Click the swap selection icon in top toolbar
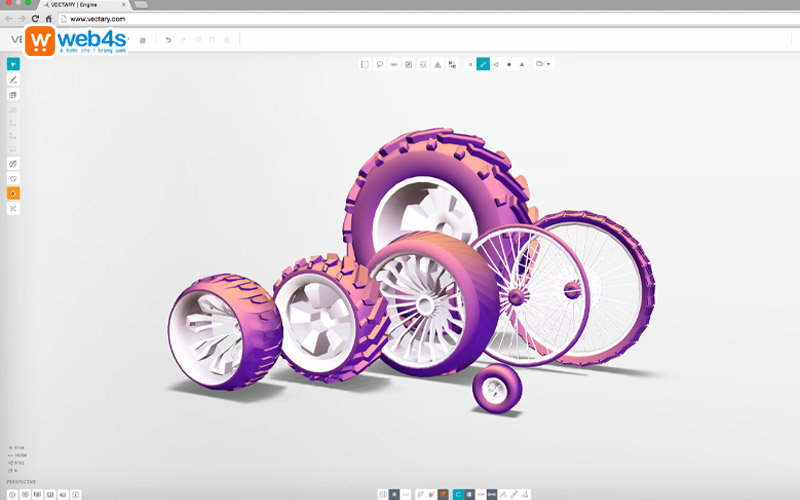The width and height of the screenshot is (800, 500). (x=452, y=64)
